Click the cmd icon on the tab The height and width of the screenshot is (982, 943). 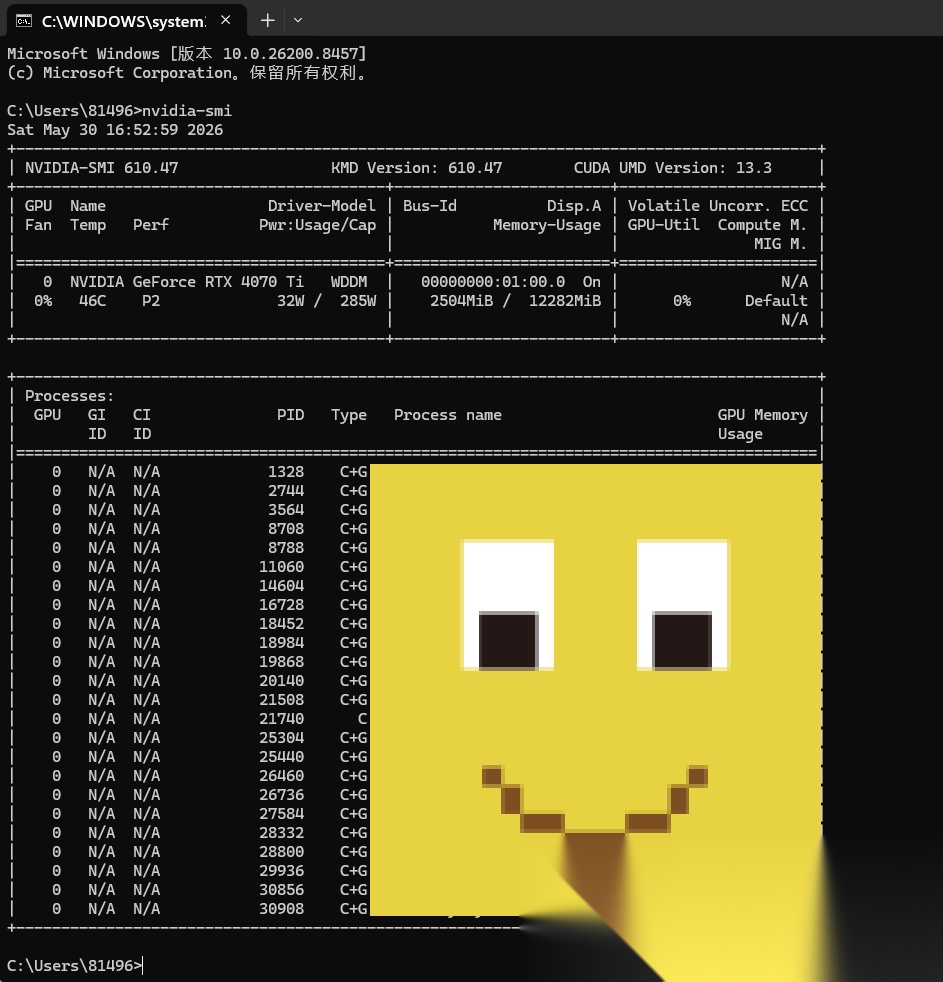pyautogui.click(x=24, y=21)
